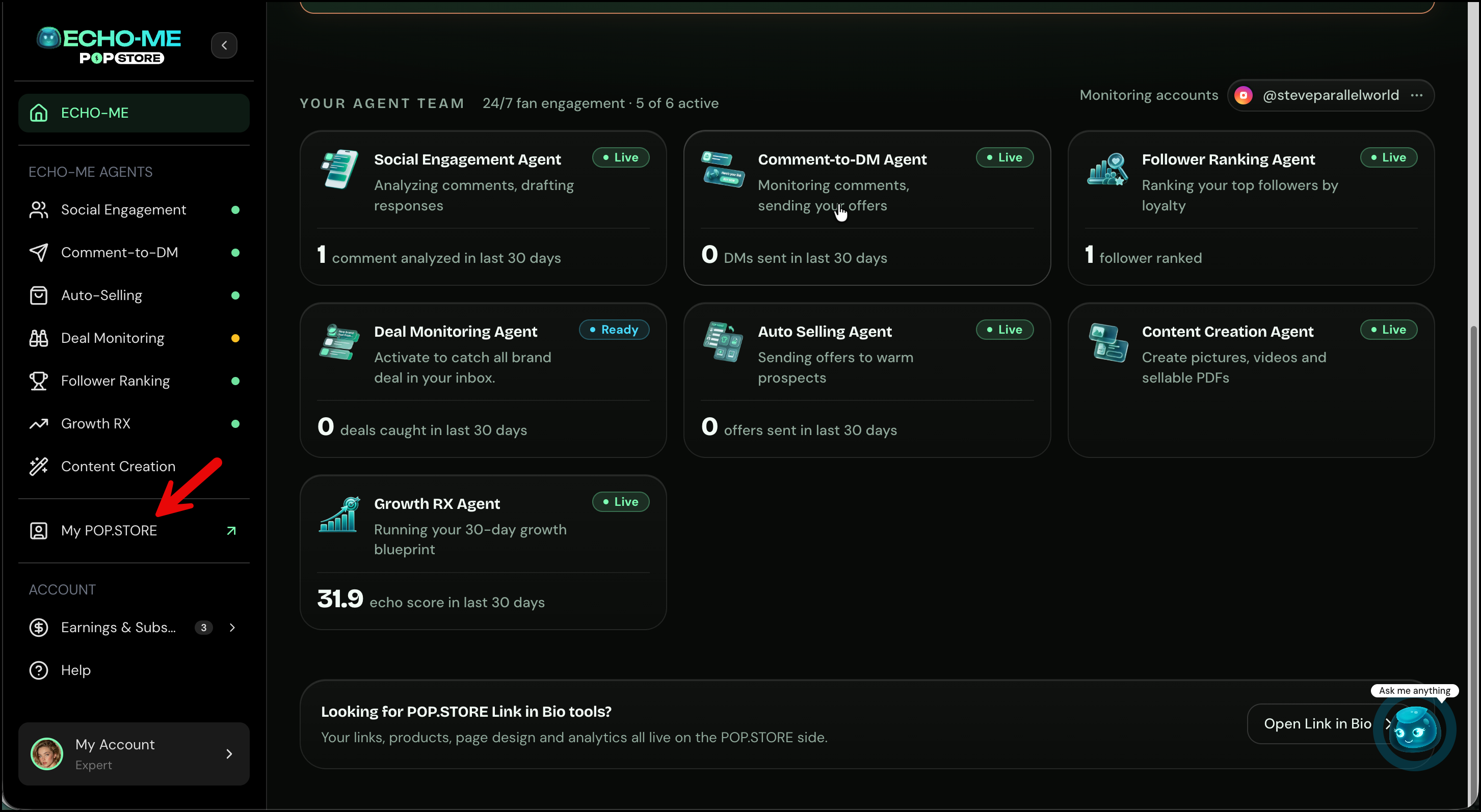Open the Ask me anything chatbot avatar
The image size is (1481, 812).
point(1415,729)
